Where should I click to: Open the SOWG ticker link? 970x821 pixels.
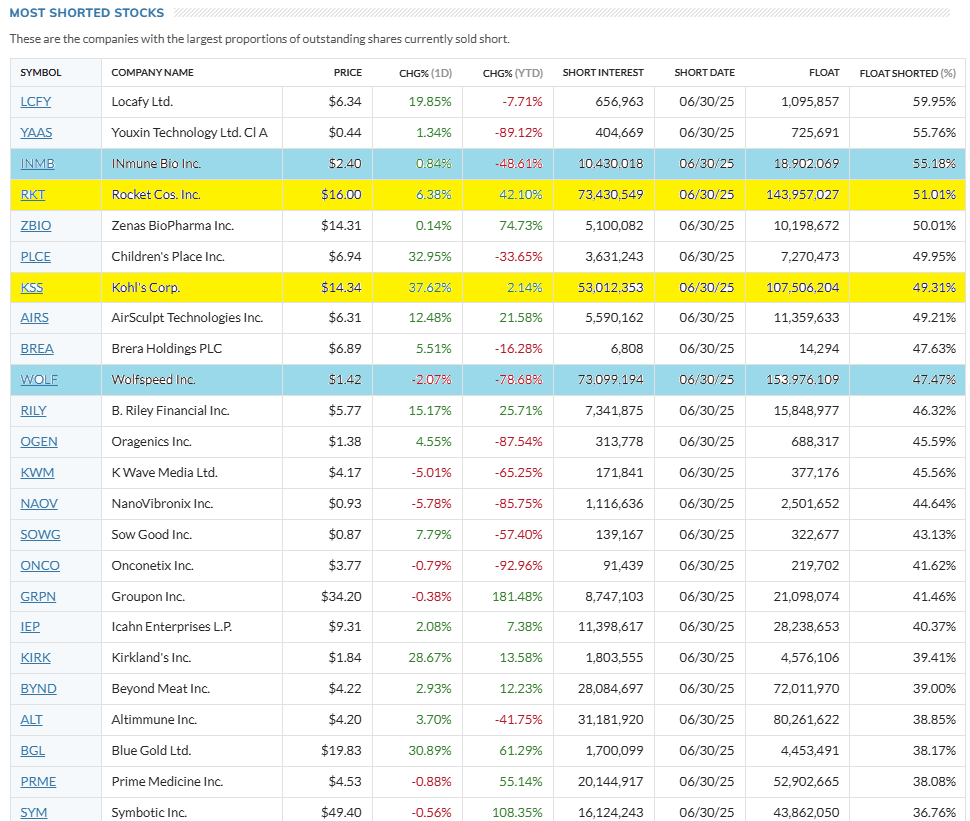pos(40,534)
